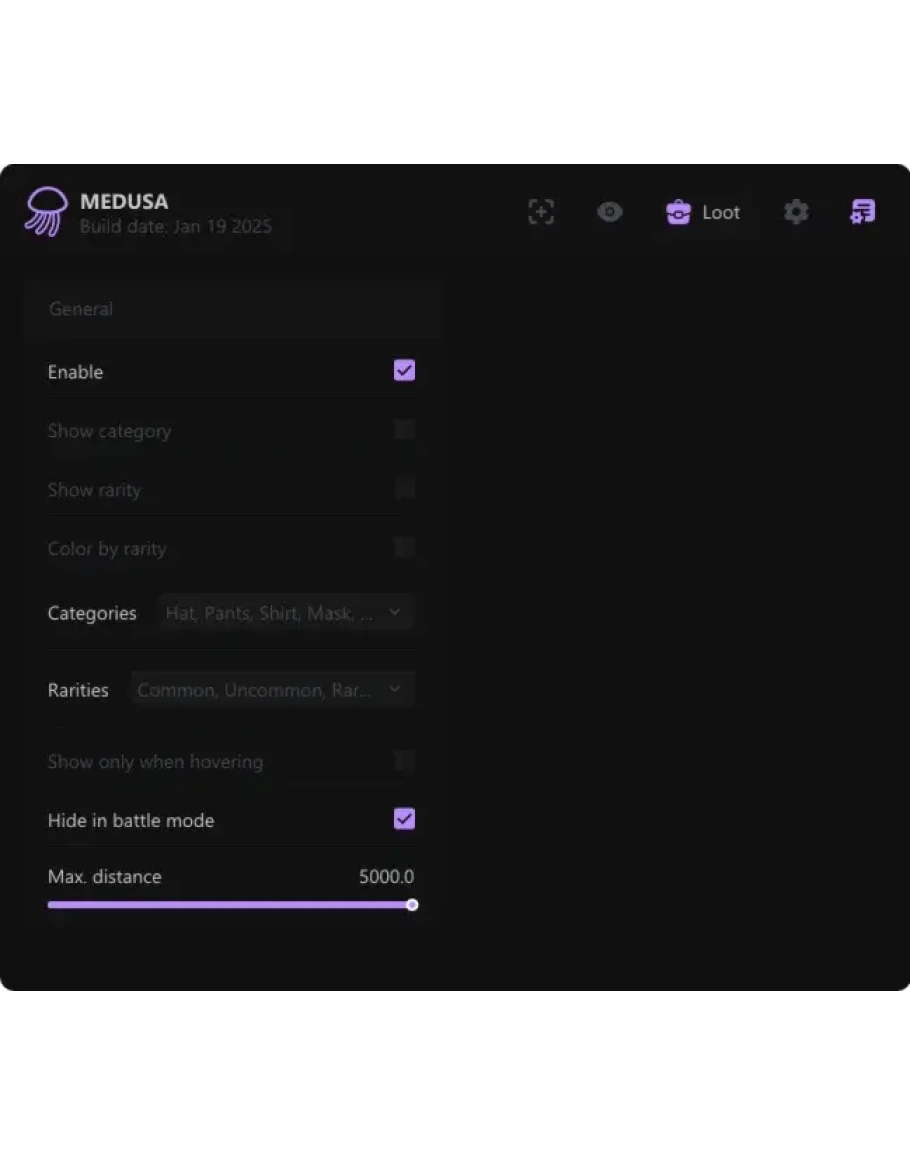The image size is (910, 1155).
Task: Click the chevron arrow in Categories dropdown
Action: 395,612
